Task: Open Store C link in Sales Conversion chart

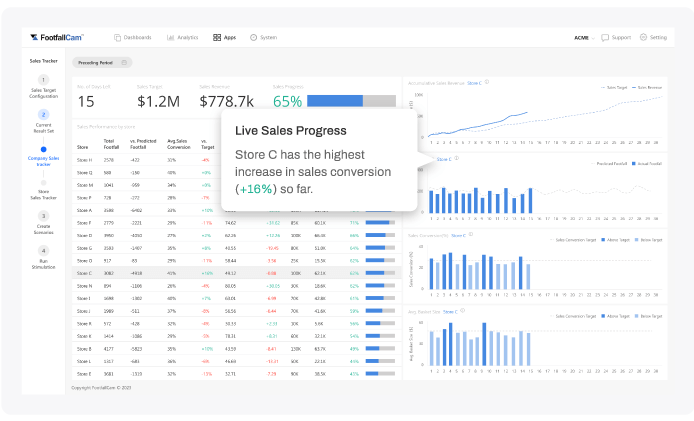Action: pos(459,236)
